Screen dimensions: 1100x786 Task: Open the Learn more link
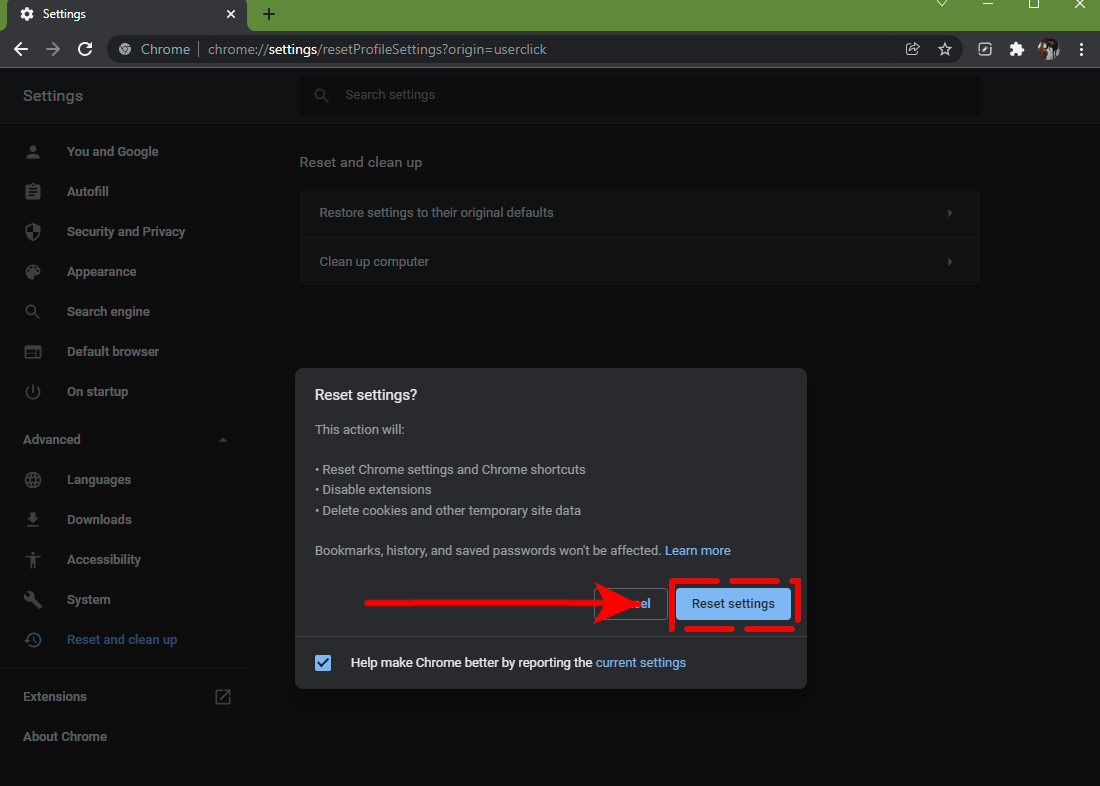coord(697,550)
